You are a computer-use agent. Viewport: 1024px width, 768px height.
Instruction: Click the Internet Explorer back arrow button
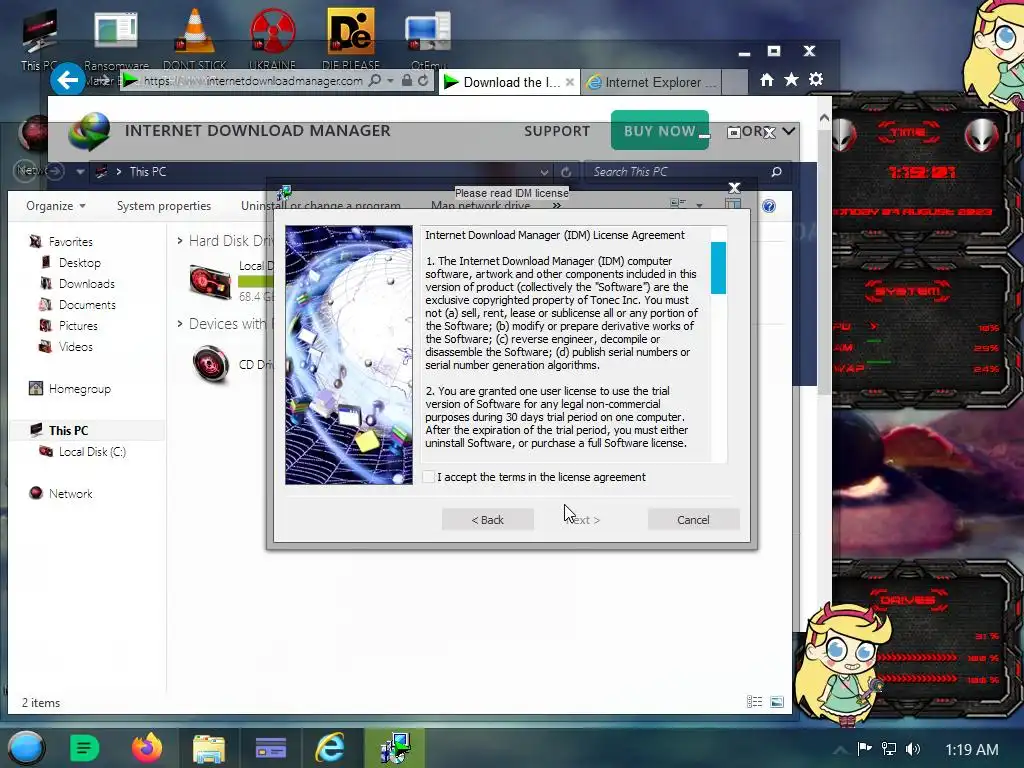pyautogui.click(x=68, y=80)
